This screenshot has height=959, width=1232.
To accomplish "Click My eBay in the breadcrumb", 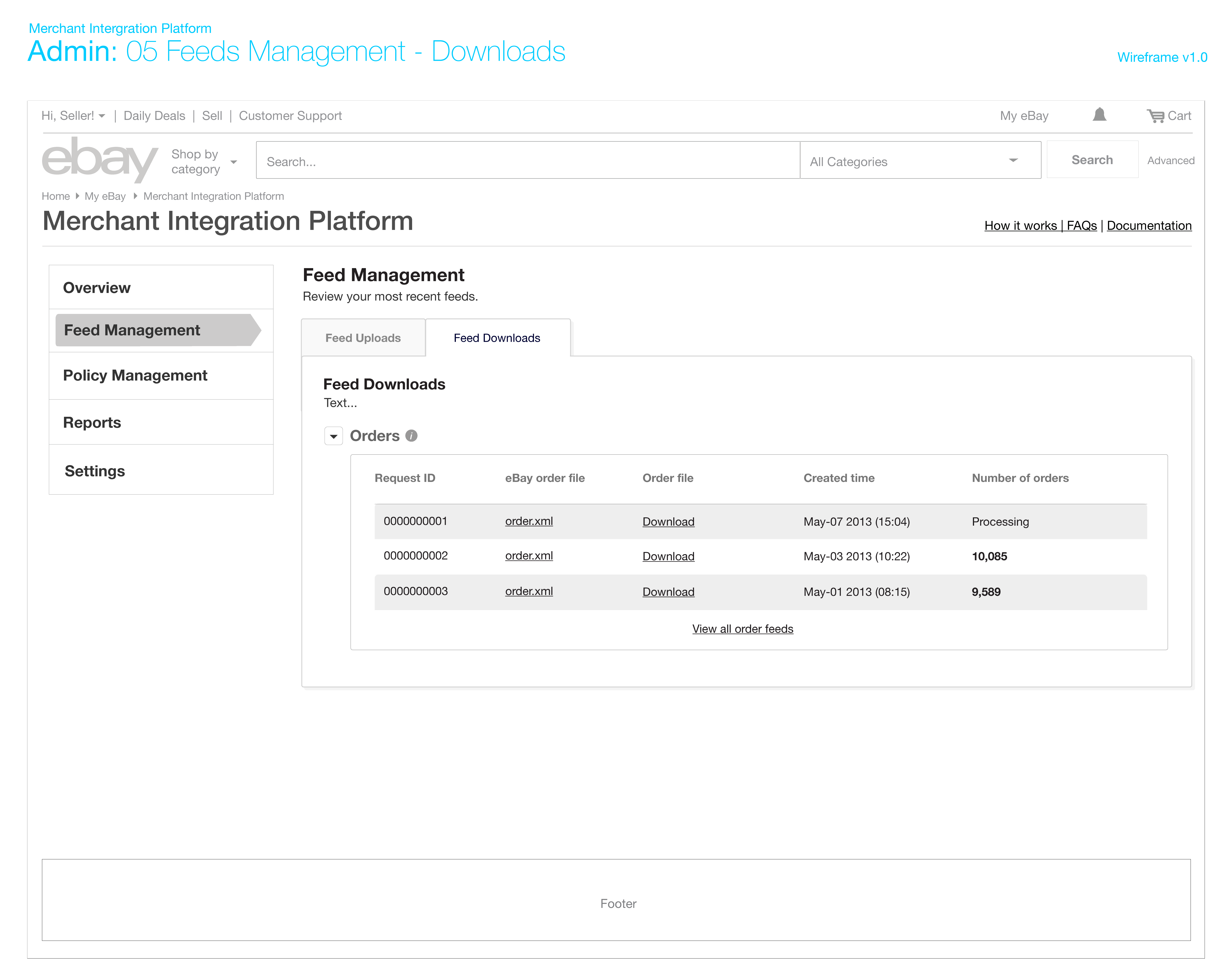I will tap(105, 196).
